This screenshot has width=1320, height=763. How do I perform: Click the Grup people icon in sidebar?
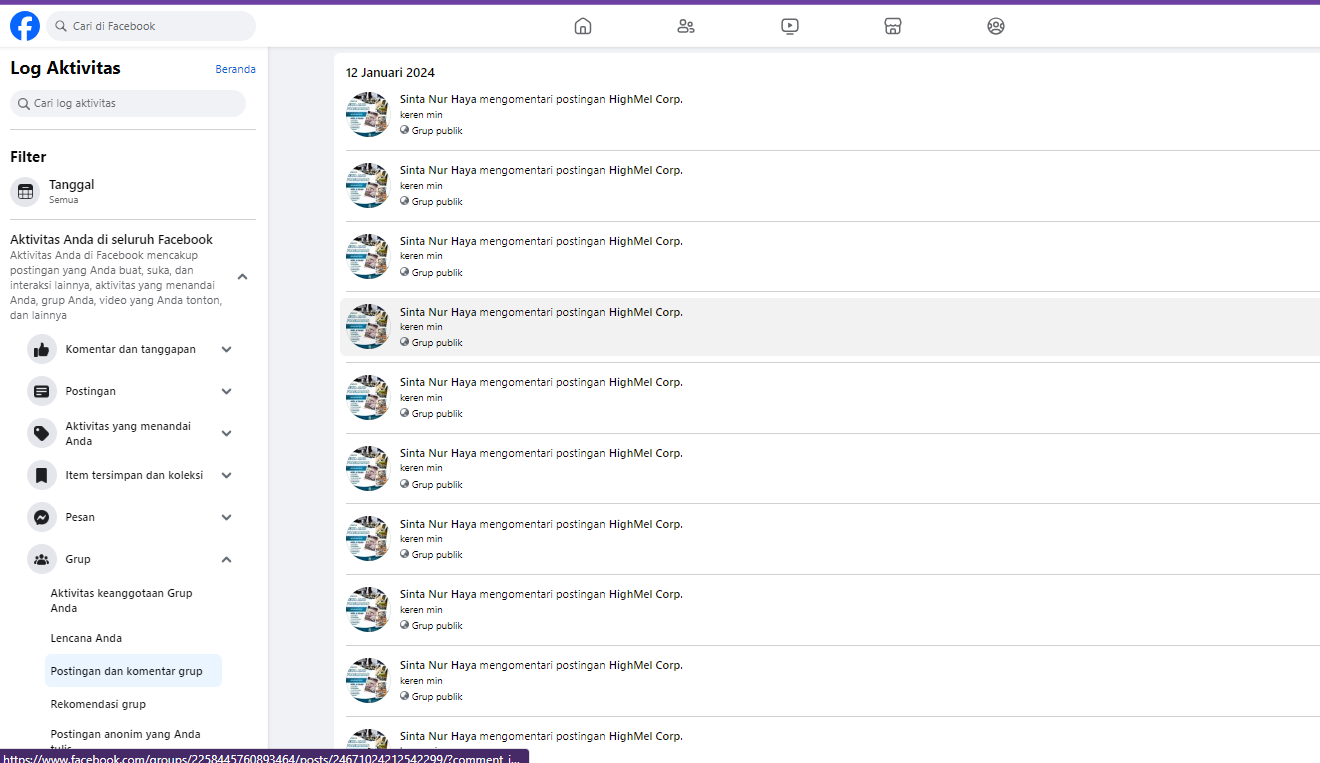(x=42, y=559)
